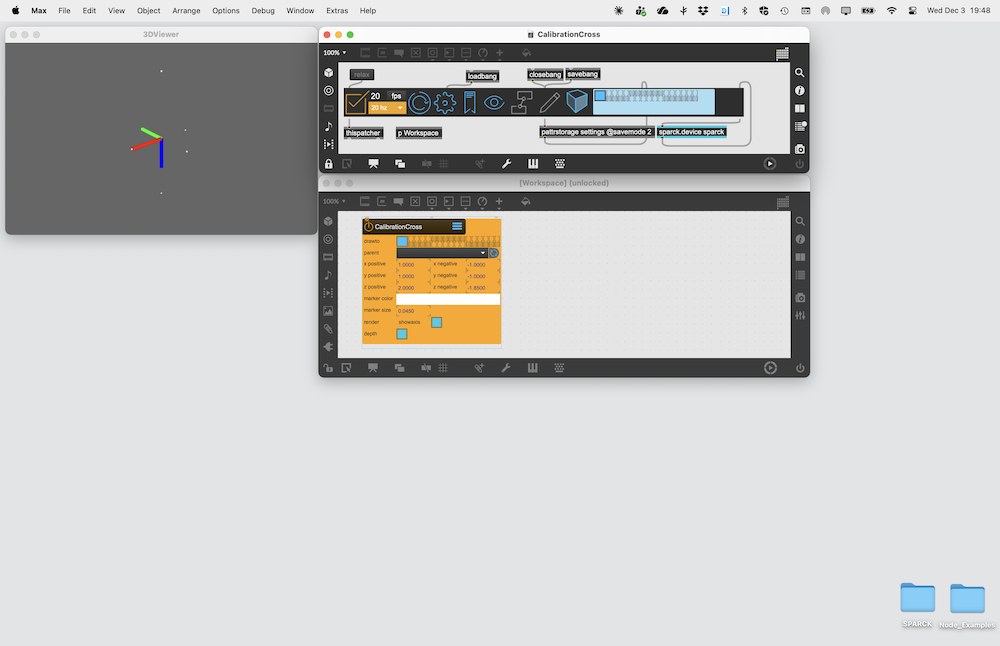Click the 3D cube icon in SPARCK toolbar

(577, 102)
